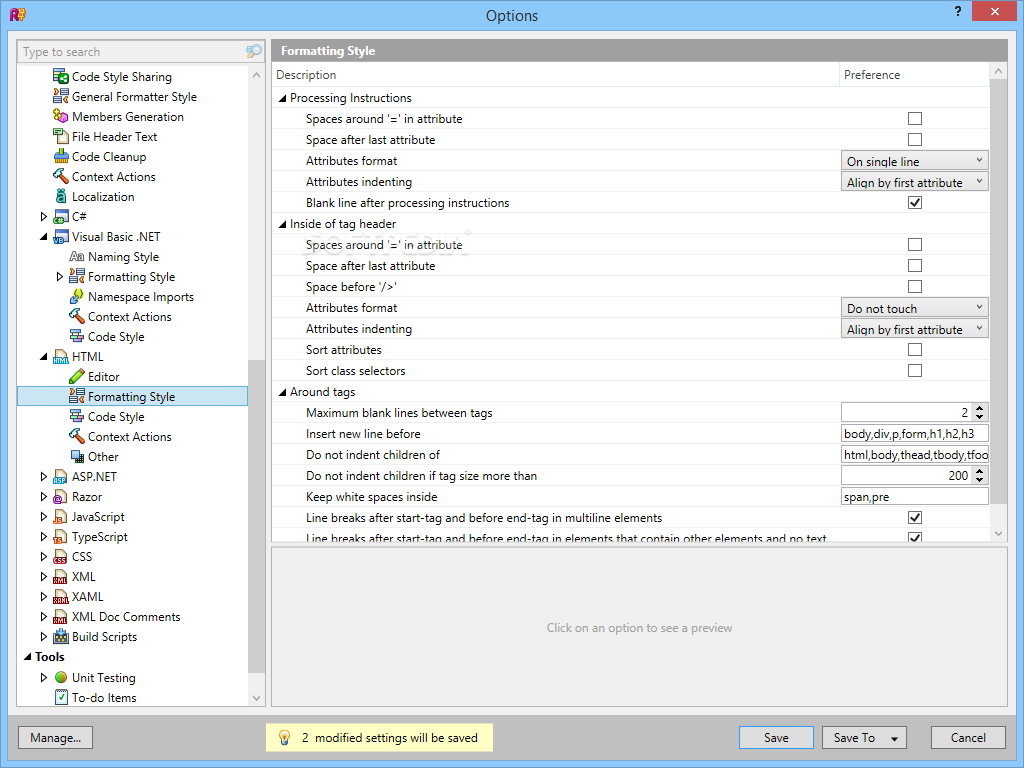The image size is (1024, 768).
Task: Check Space after last attribute in tag header
Action: (x=915, y=265)
